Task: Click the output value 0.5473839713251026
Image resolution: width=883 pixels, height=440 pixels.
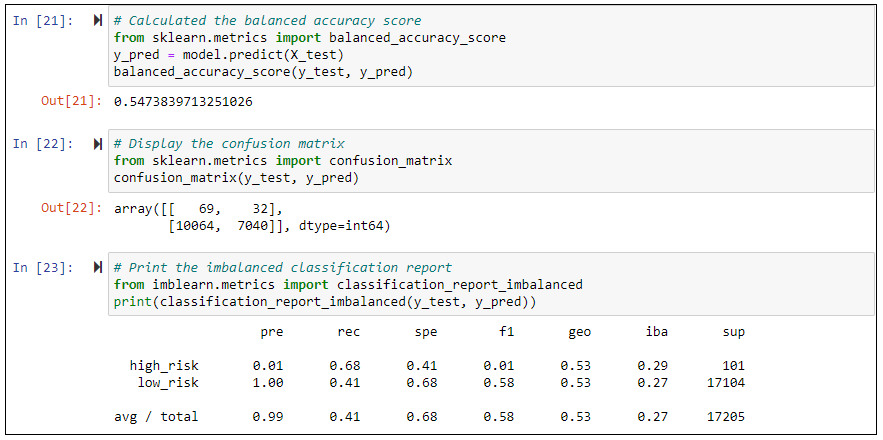Action: pos(183,102)
